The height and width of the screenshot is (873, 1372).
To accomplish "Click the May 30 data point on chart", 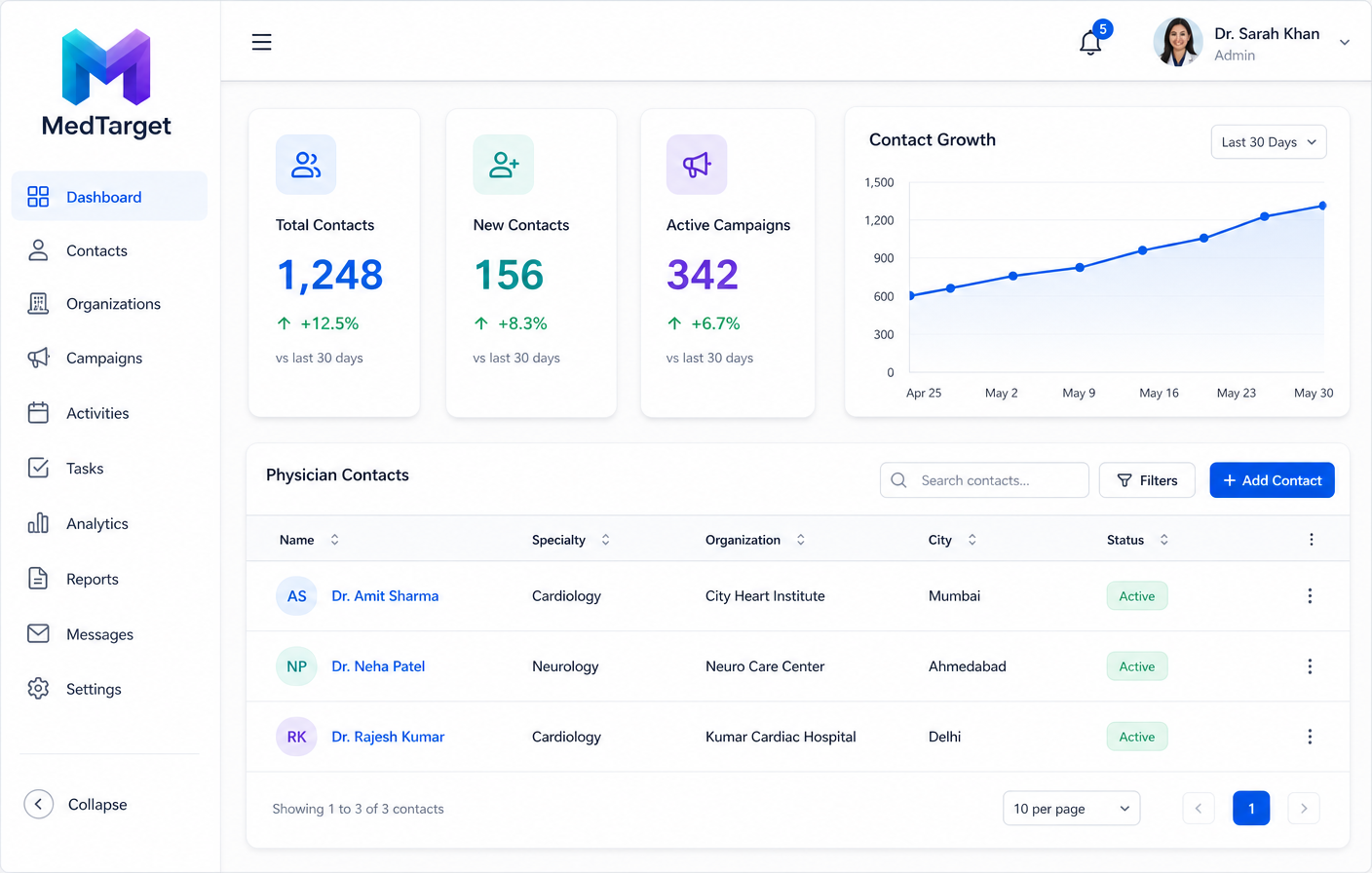I will point(1322,206).
